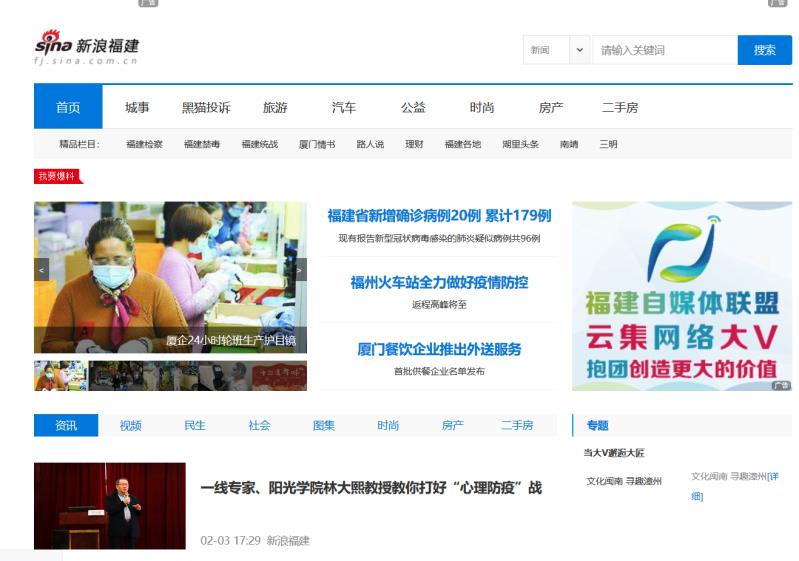Click the previous slide arrow on carousel
Screen dimensions: 799x561
click(x=41, y=269)
